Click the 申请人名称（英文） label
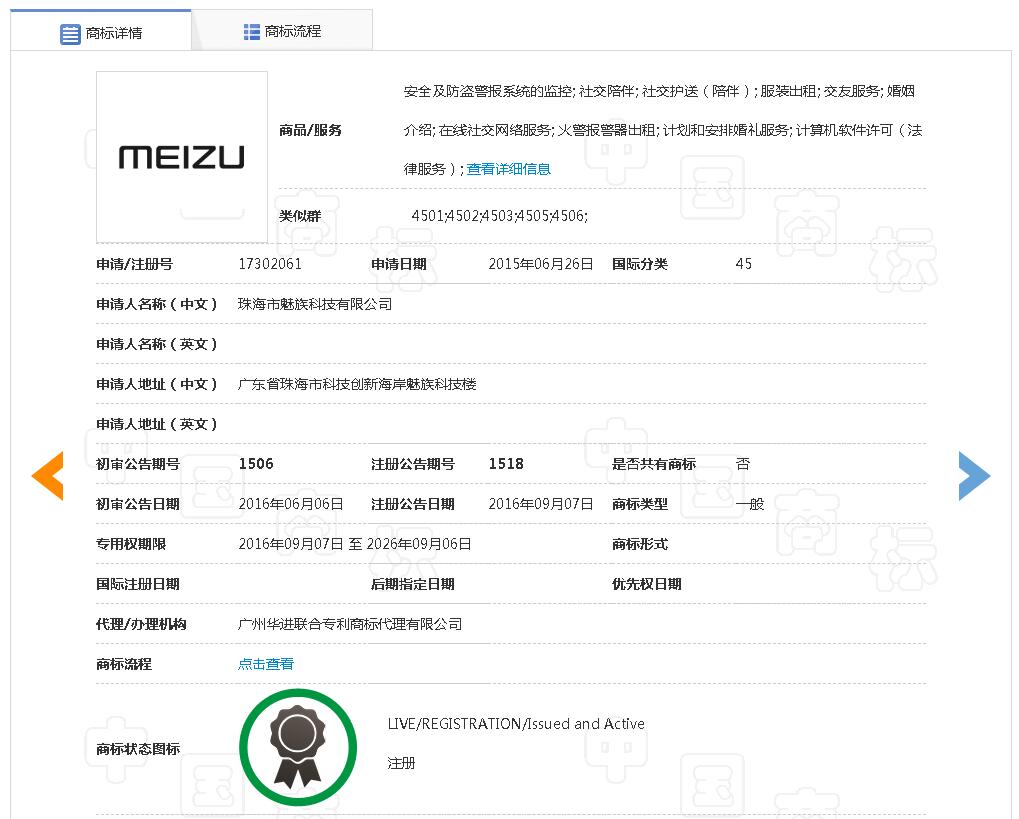1019x819 pixels. point(157,344)
